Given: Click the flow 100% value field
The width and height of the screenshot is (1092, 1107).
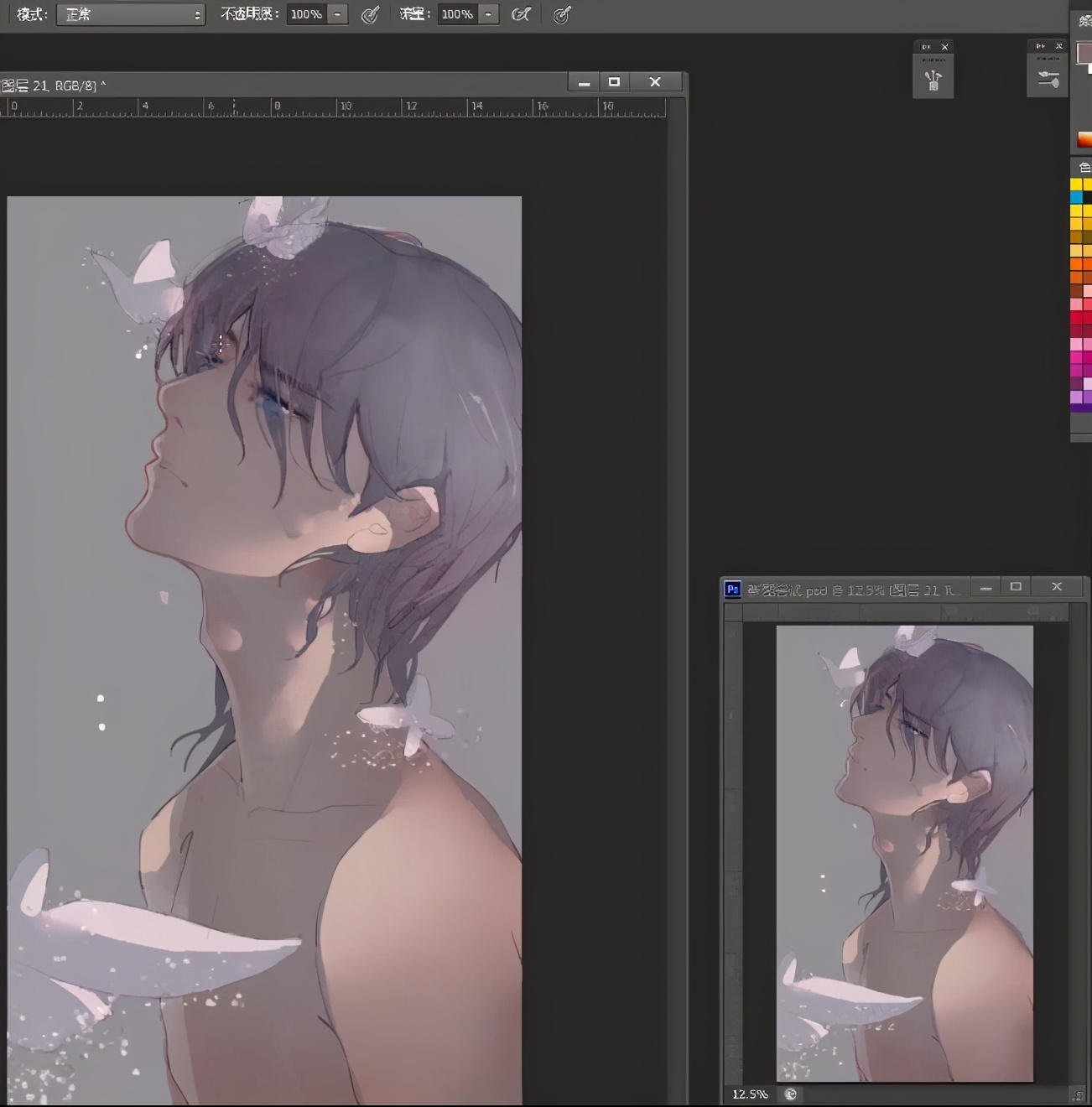Looking at the screenshot, I should pyautogui.click(x=457, y=14).
